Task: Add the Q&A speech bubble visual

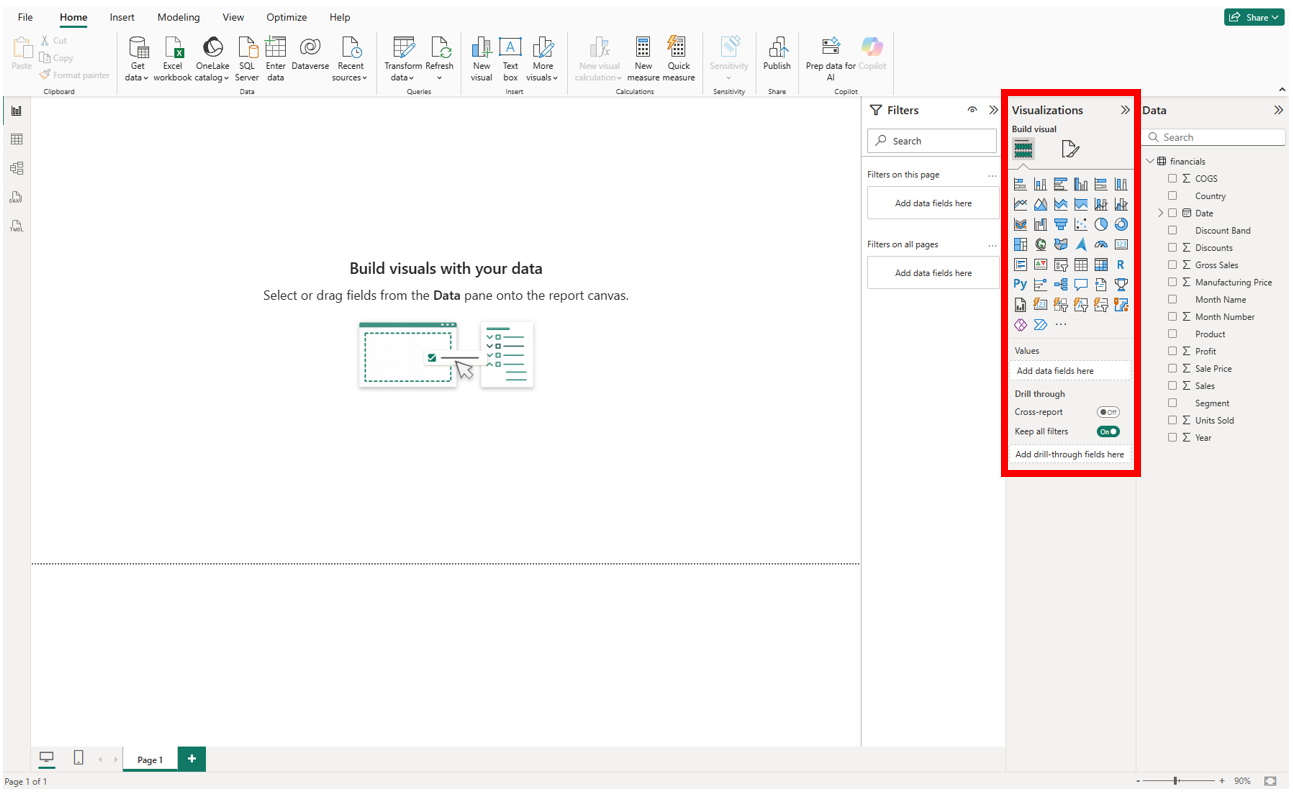Action: tap(1081, 285)
